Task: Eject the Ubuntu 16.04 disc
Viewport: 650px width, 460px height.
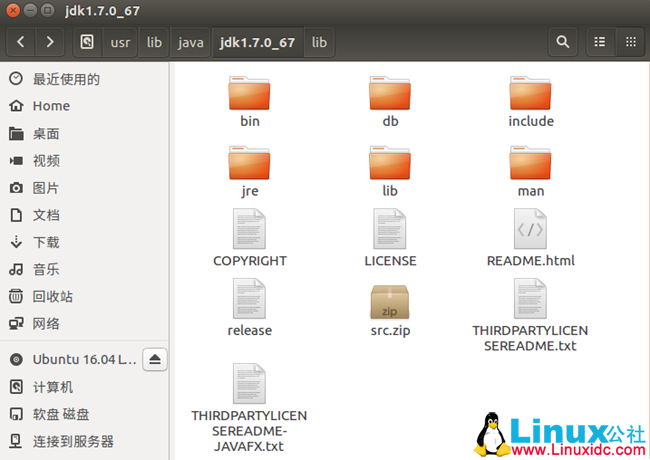Action: click(x=155, y=359)
